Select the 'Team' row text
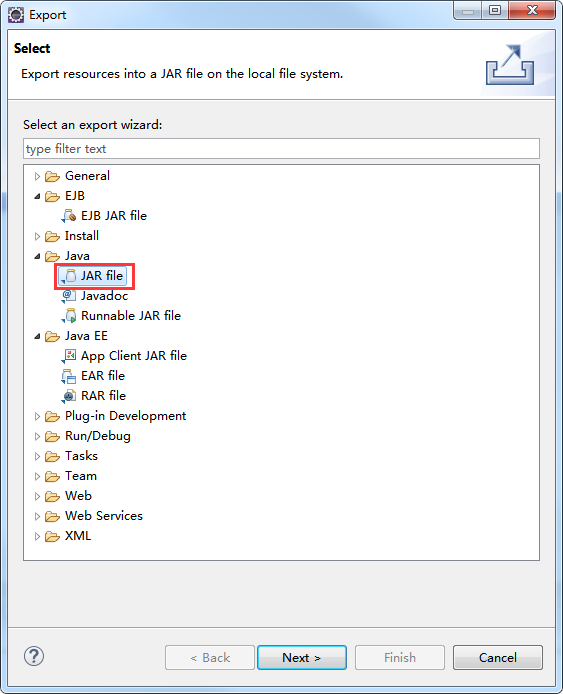 tap(81, 476)
